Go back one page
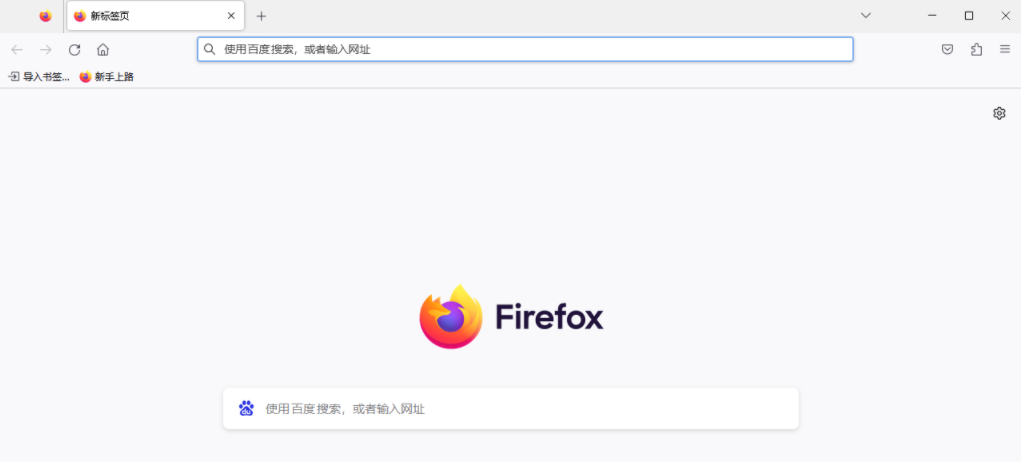Viewport: 1021px width, 462px height. tap(17, 49)
